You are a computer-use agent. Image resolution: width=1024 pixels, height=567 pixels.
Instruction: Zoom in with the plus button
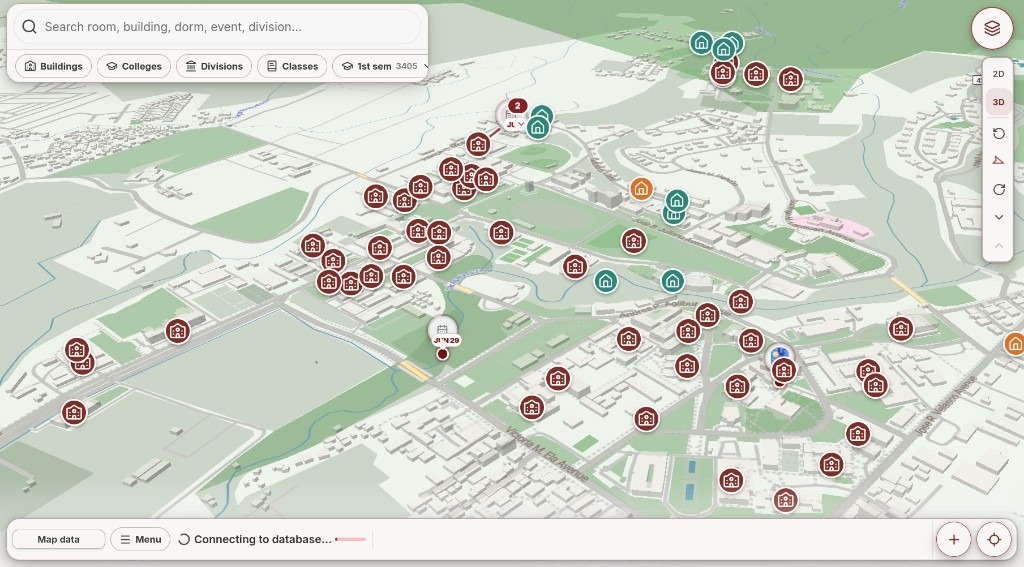click(953, 540)
